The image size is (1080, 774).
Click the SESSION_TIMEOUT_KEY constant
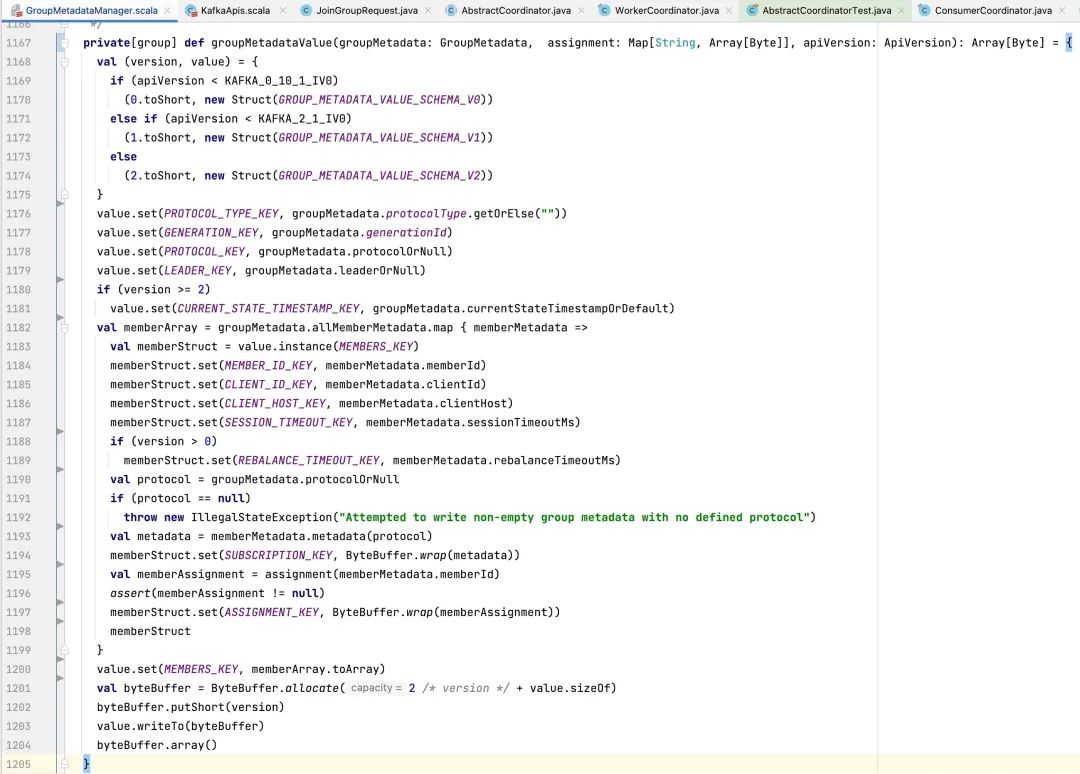pos(289,423)
